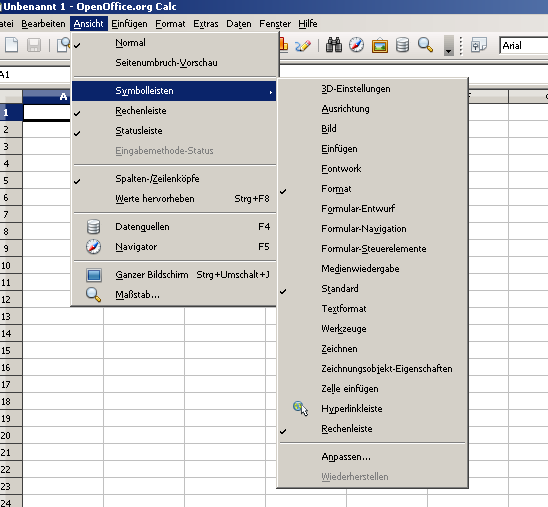Toggle the Standard toolbar checkmark
This screenshot has width=548, height=507.
[x=372, y=289]
